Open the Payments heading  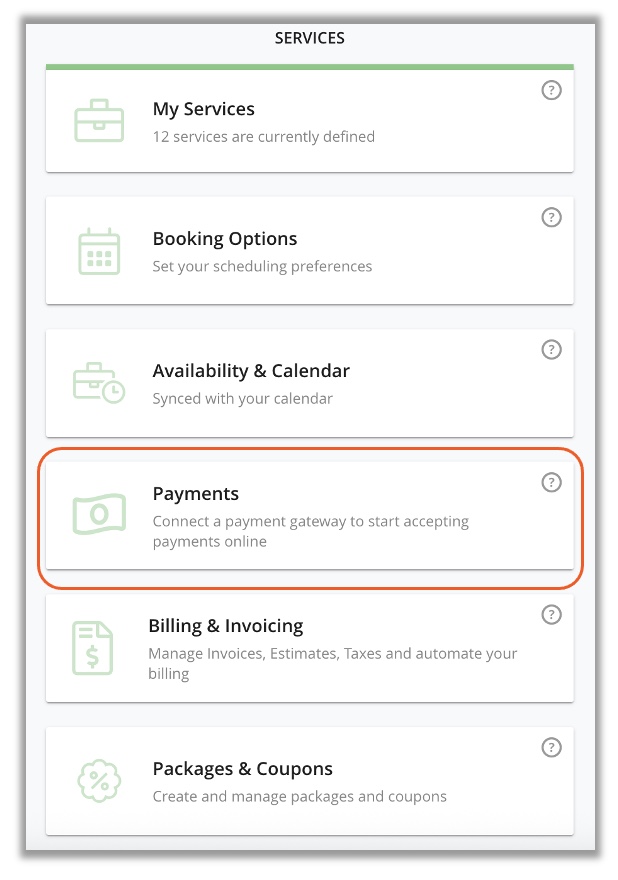pyautogui.click(x=196, y=494)
